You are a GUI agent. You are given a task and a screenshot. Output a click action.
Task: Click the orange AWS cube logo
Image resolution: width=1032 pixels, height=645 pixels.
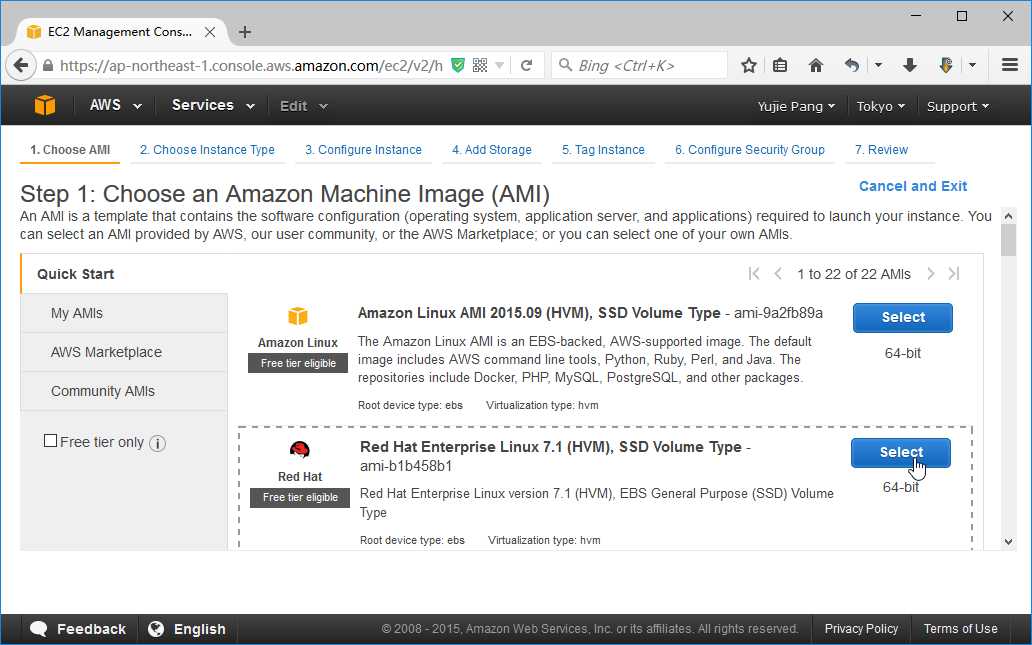click(45, 105)
